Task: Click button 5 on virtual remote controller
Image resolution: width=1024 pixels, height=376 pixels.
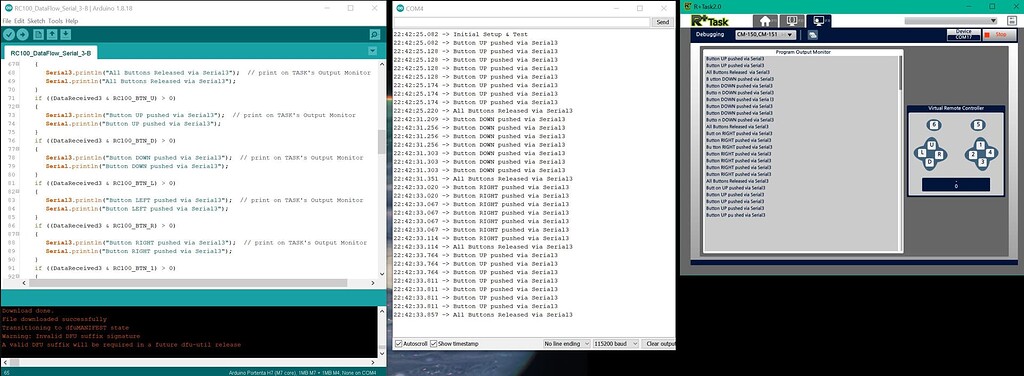Action: [x=977, y=125]
